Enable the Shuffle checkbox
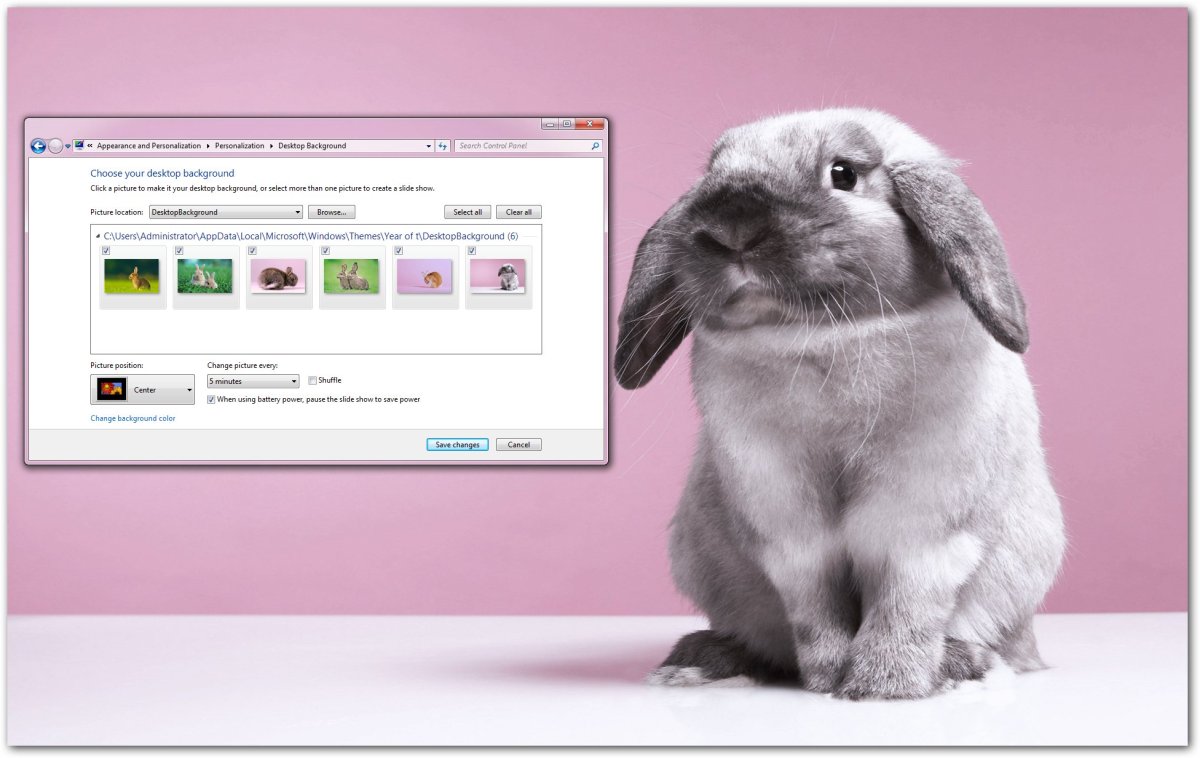The height and width of the screenshot is (758, 1200). pos(313,381)
